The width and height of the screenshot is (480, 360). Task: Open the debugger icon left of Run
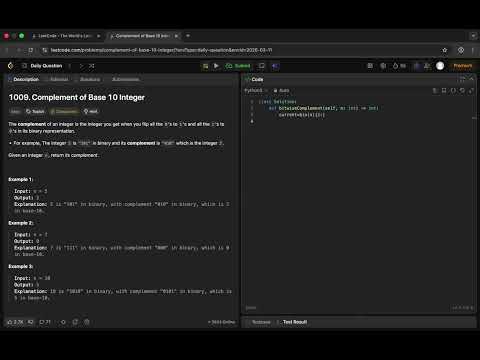pyautogui.click(x=205, y=66)
